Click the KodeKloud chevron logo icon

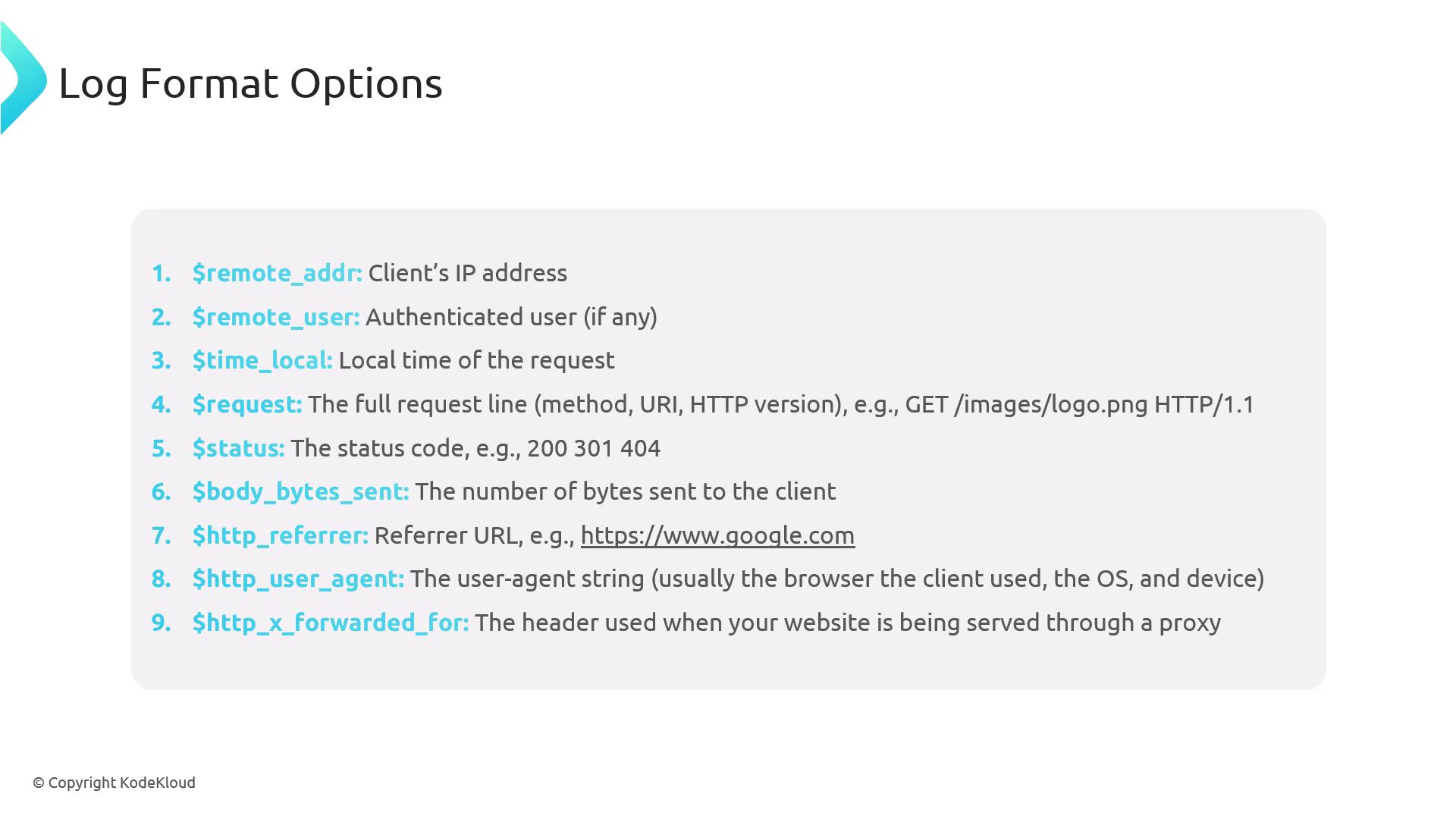(23, 79)
